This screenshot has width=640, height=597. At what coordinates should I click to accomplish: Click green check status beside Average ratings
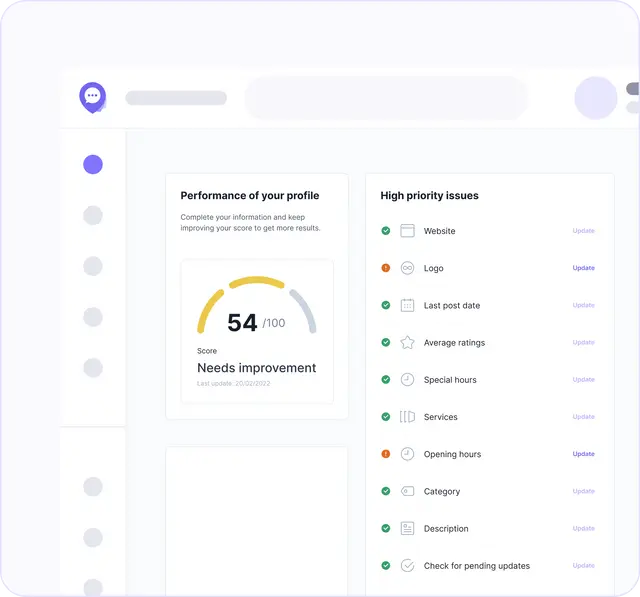tap(386, 342)
